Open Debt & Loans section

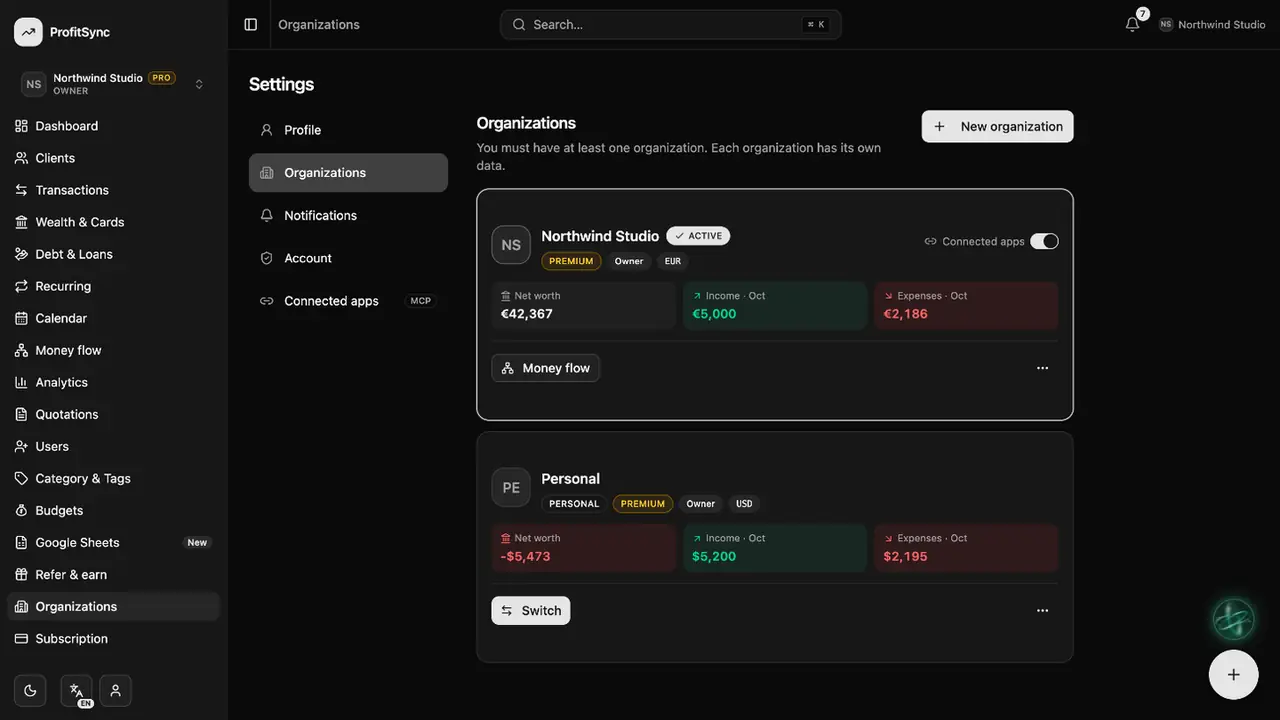coord(113,254)
